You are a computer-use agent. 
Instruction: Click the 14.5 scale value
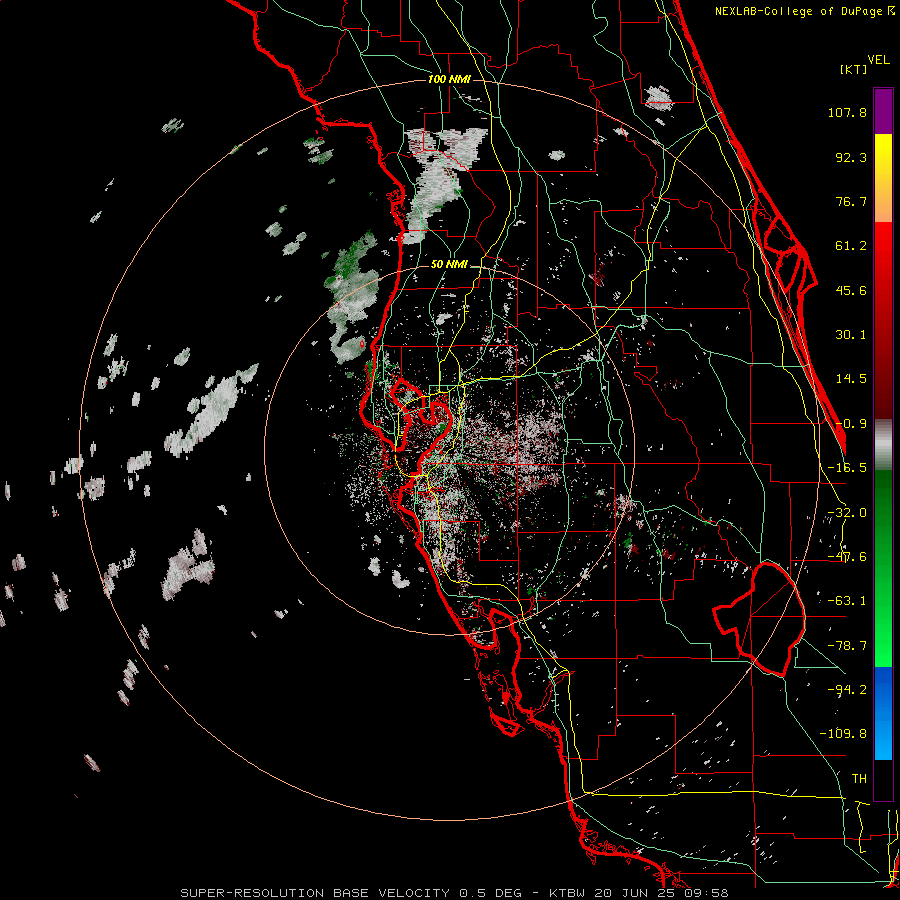click(851, 379)
